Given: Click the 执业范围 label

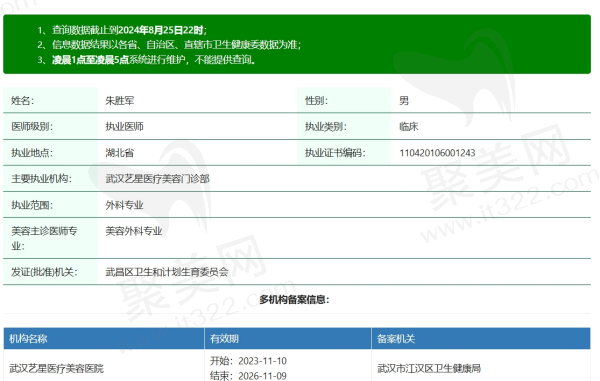Looking at the screenshot, I should click(32, 205).
